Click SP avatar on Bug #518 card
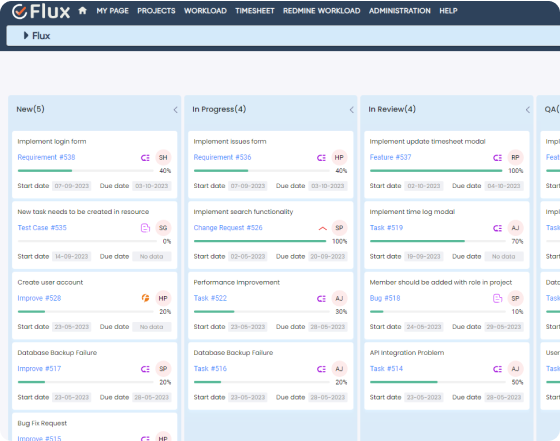 click(515, 298)
